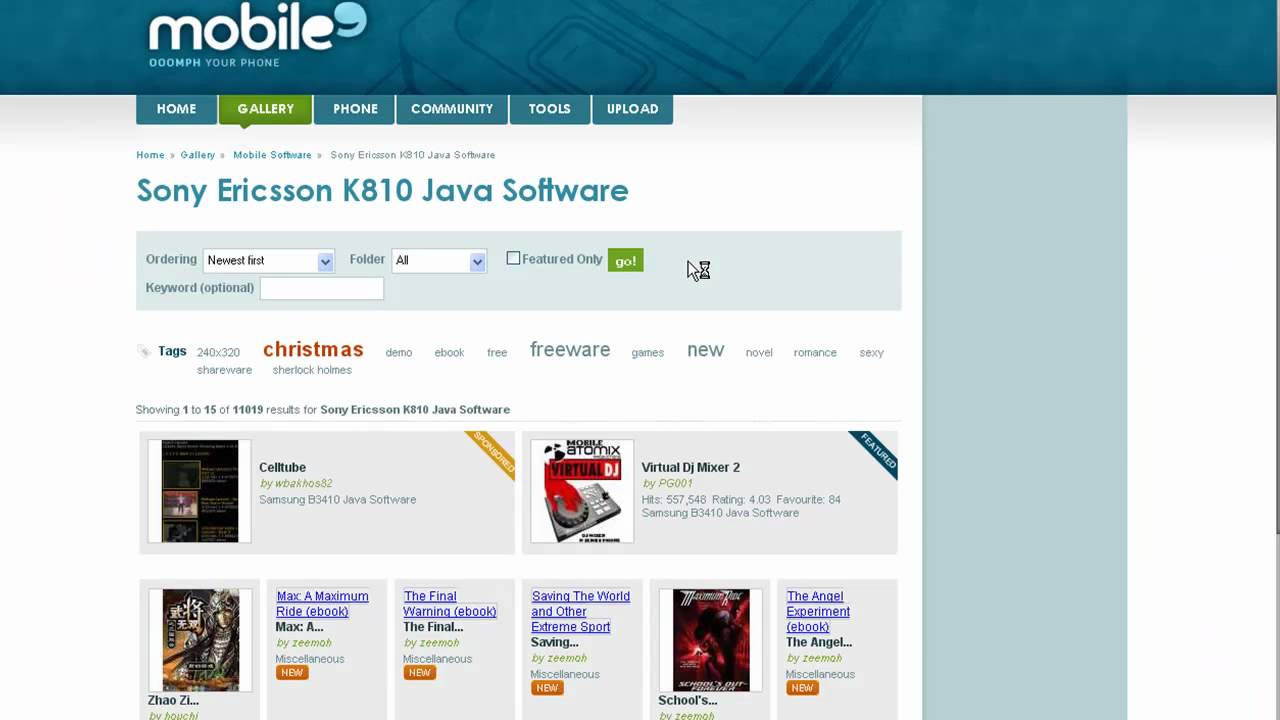Viewport: 1280px width, 720px height.
Task: Click zeemoh author under The Final...
Action: click(438, 643)
